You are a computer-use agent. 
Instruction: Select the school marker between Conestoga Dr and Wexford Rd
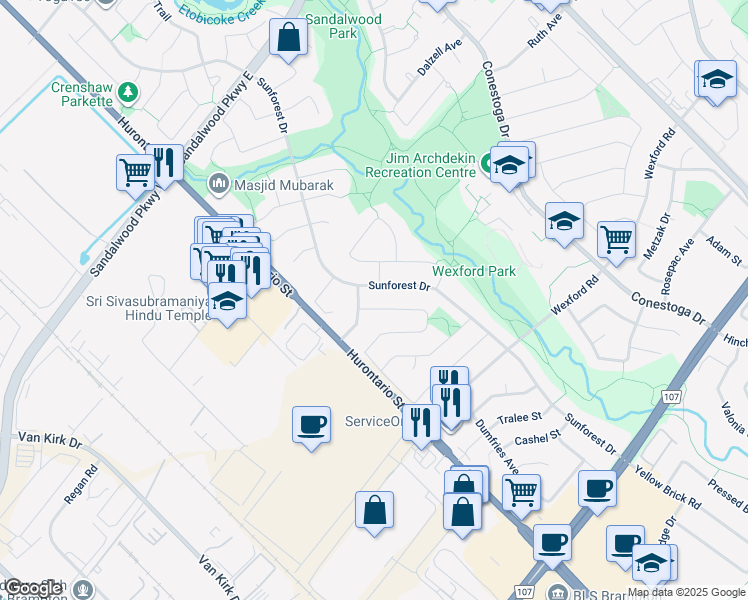[x=564, y=224]
